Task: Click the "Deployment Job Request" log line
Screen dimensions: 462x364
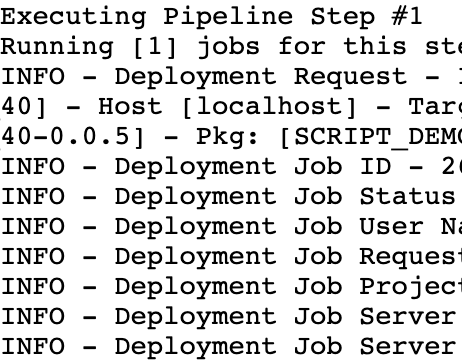Action: tap(231, 257)
